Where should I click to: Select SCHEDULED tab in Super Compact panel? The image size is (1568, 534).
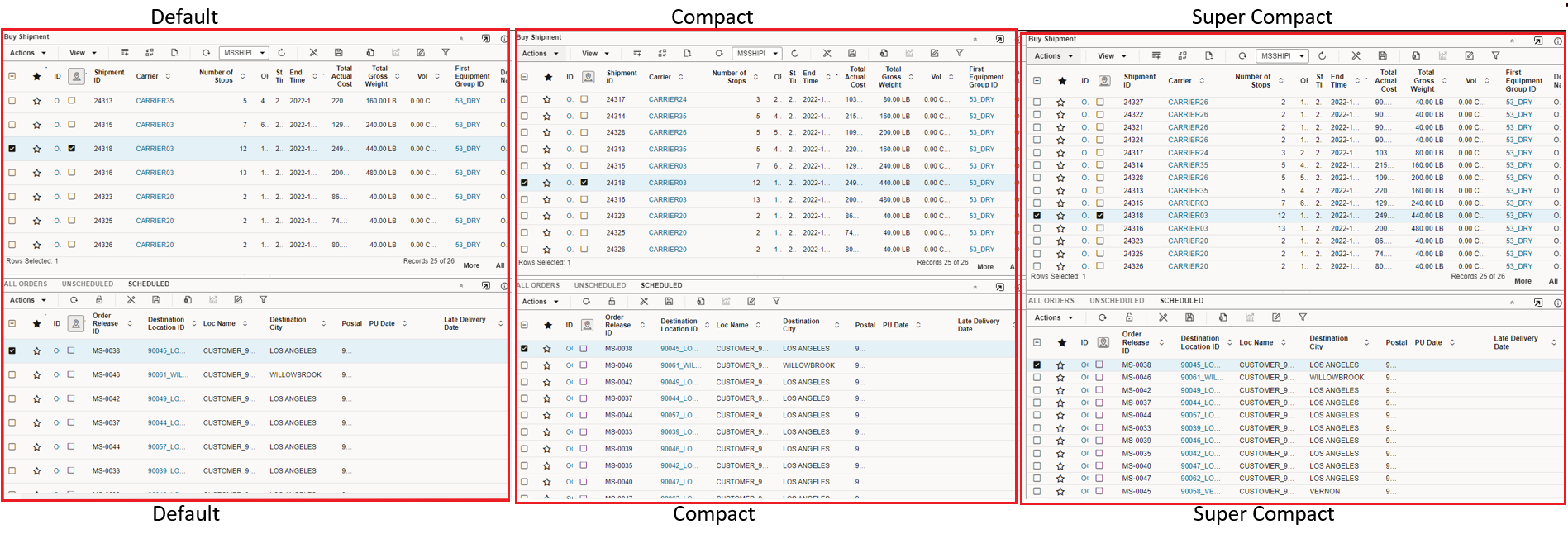[x=1181, y=301]
